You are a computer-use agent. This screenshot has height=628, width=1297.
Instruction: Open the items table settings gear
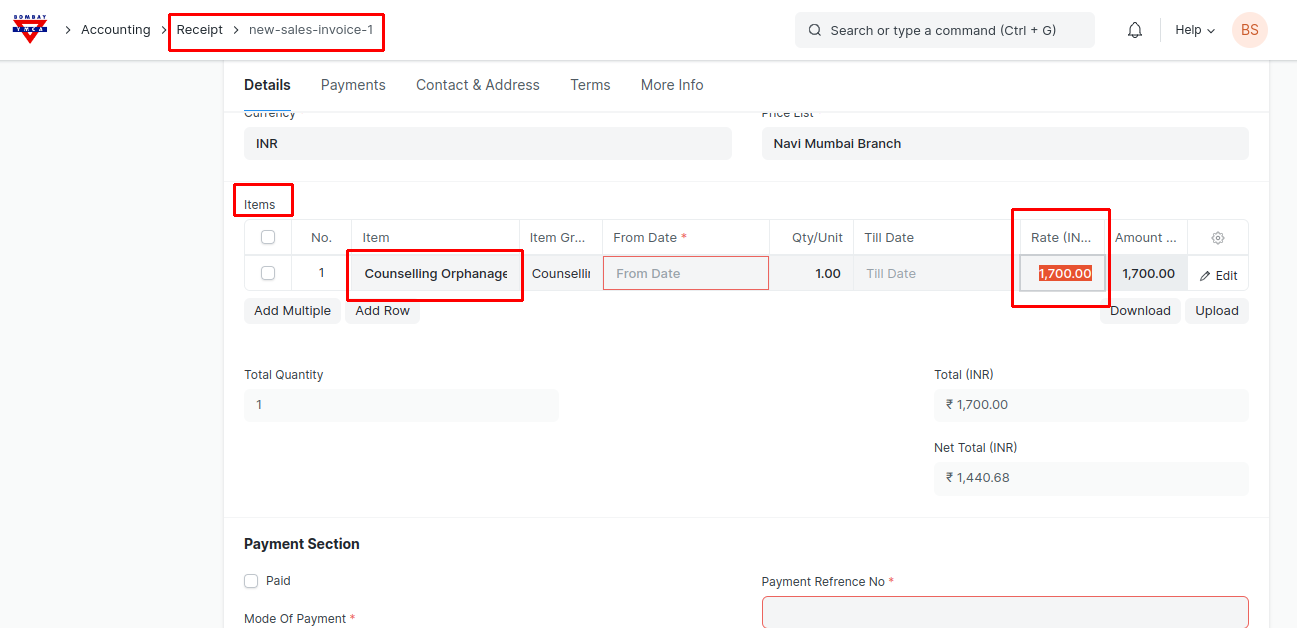pyautogui.click(x=1217, y=238)
